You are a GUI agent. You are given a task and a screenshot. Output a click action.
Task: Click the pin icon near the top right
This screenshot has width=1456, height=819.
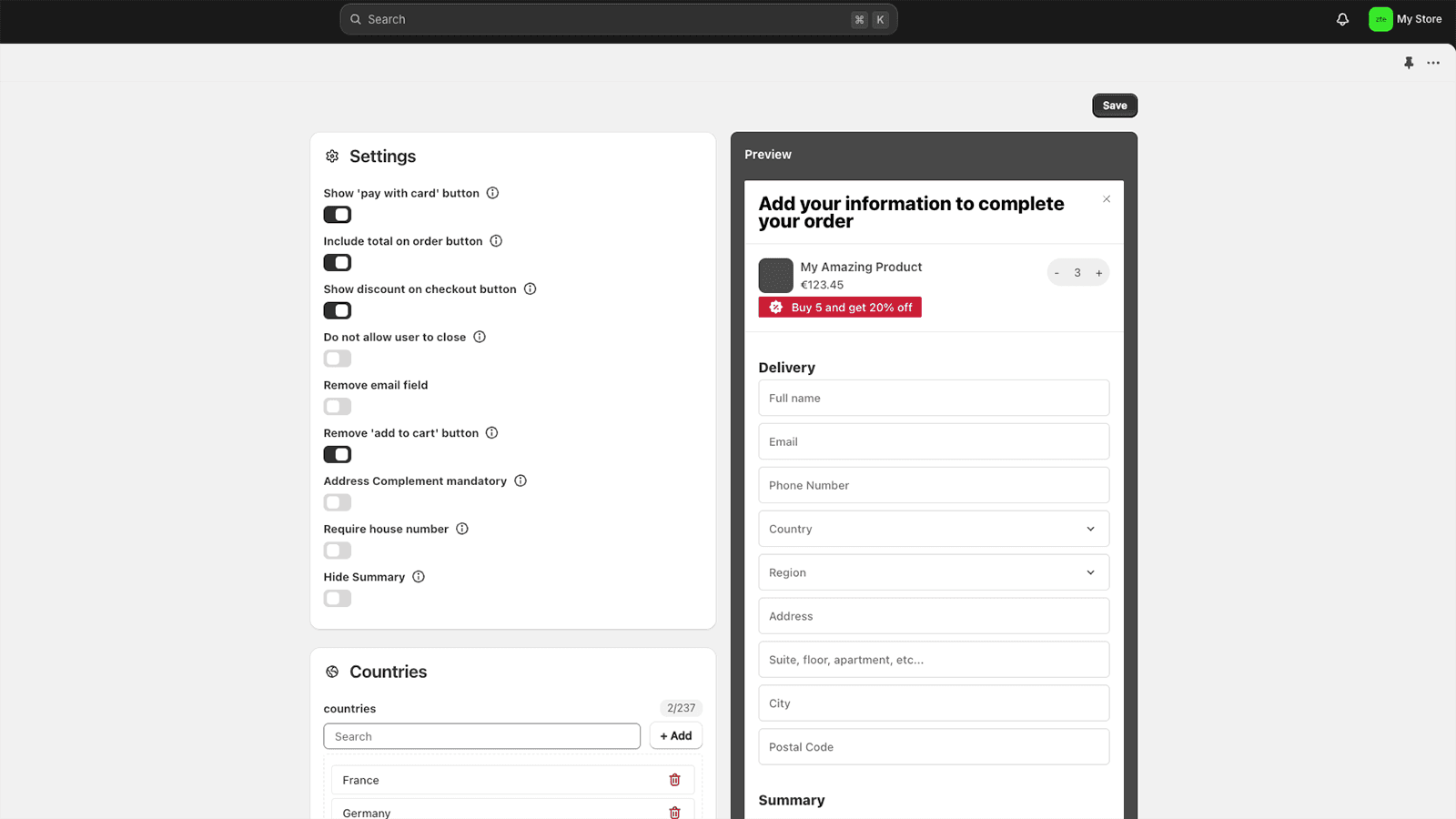coord(1409,63)
